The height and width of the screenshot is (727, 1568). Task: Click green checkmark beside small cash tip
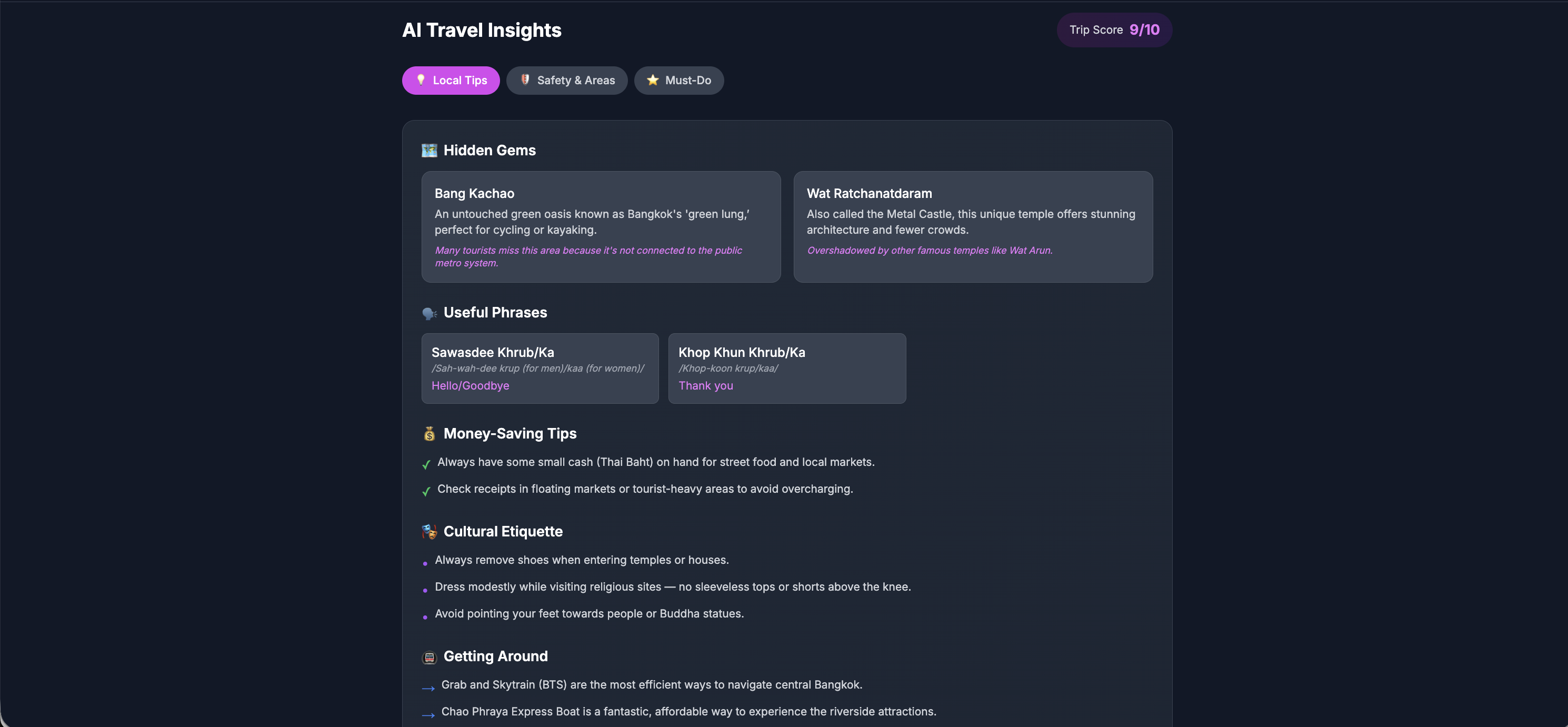(x=426, y=464)
